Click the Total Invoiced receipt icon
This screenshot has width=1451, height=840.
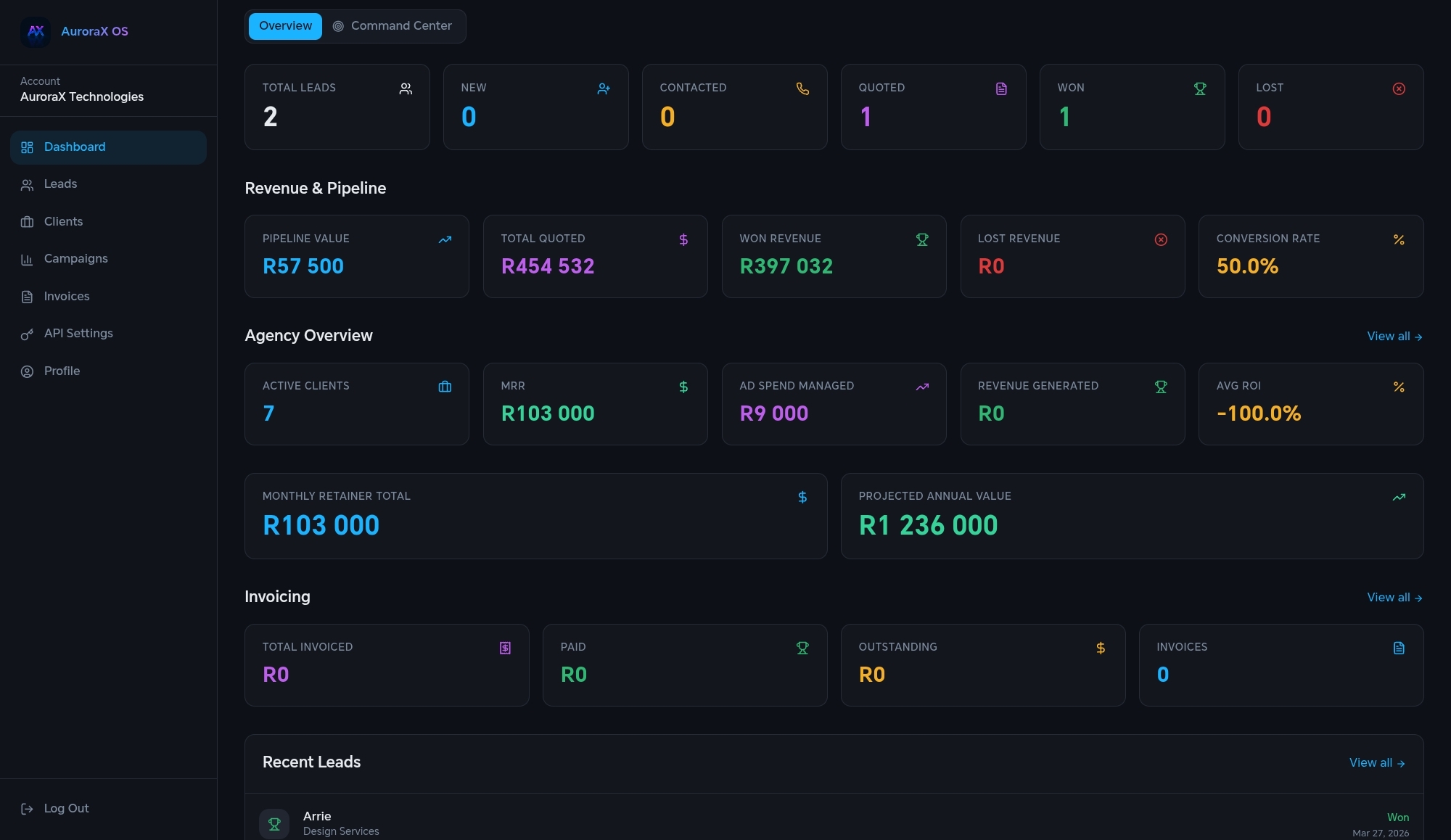click(x=505, y=648)
